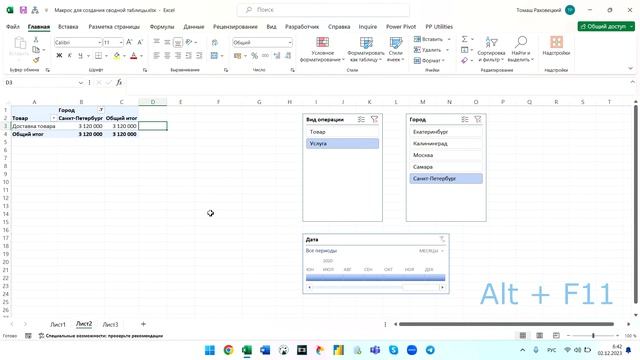Viewport: 640px width, 360px height.
Task: Switch to Вставка ribbon tab
Action: pos(68,27)
